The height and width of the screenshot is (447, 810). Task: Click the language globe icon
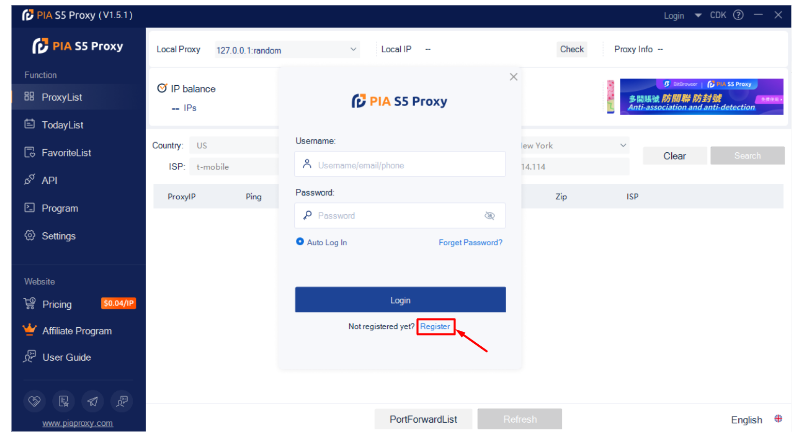pos(778,419)
